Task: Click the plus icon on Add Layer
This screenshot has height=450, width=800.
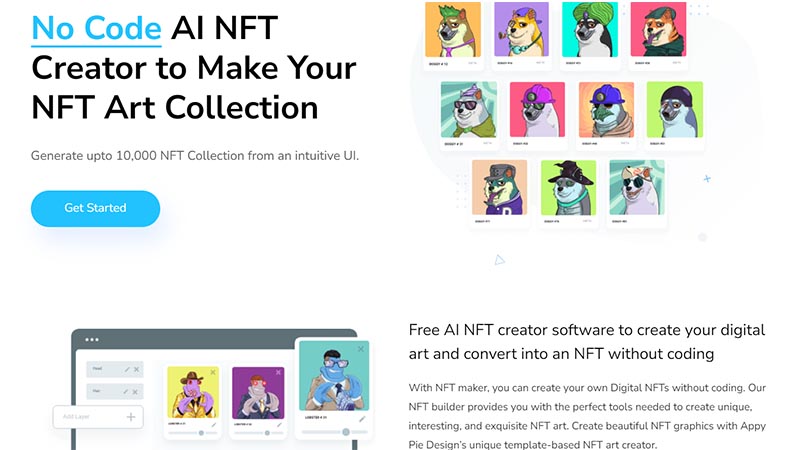Action: coord(130,416)
